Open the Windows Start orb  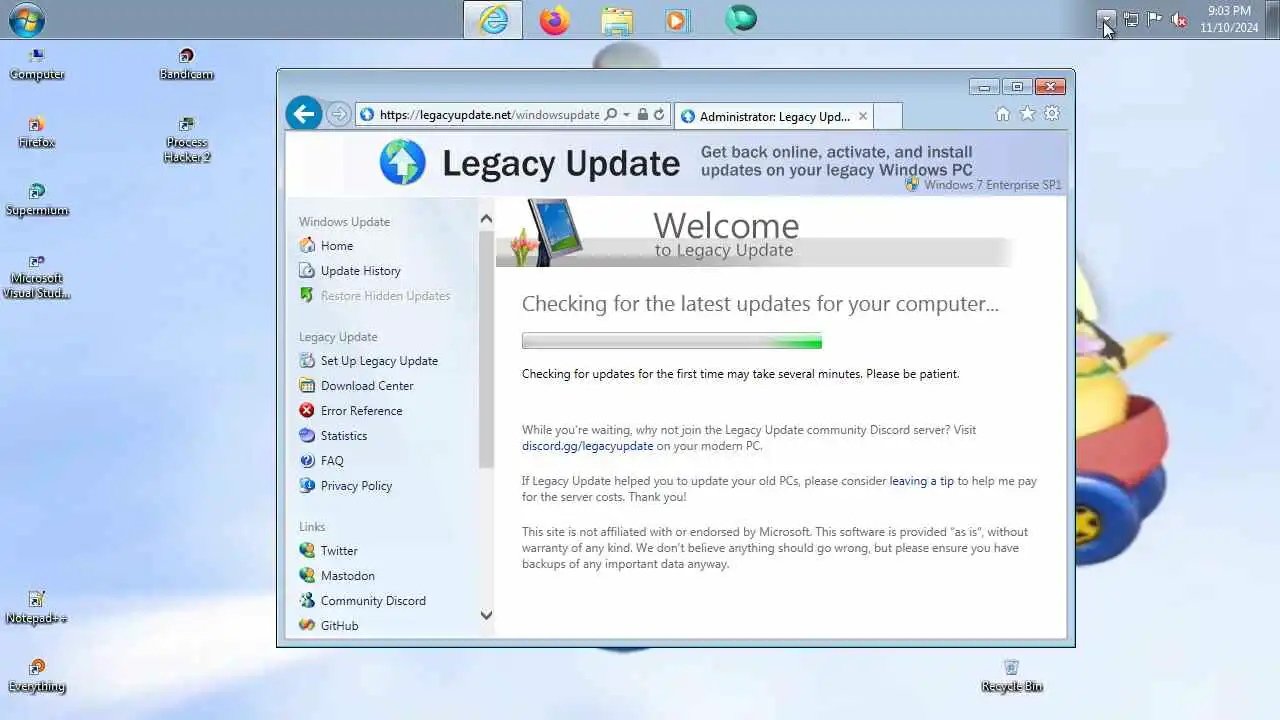26,19
